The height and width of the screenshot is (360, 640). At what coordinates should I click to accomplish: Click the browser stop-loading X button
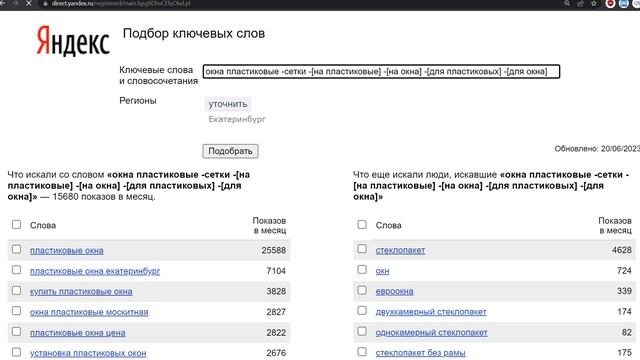point(29,3)
